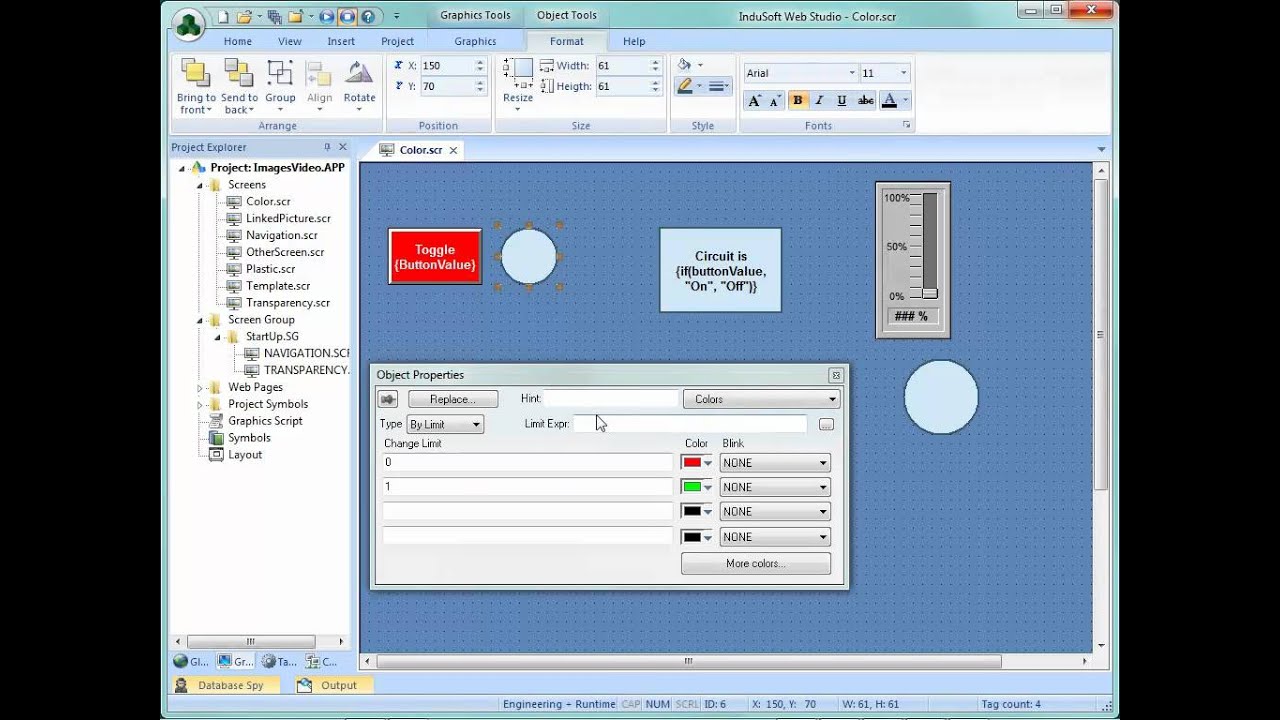
Task: Pin the Object Properties window
Action: tap(387, 399)
